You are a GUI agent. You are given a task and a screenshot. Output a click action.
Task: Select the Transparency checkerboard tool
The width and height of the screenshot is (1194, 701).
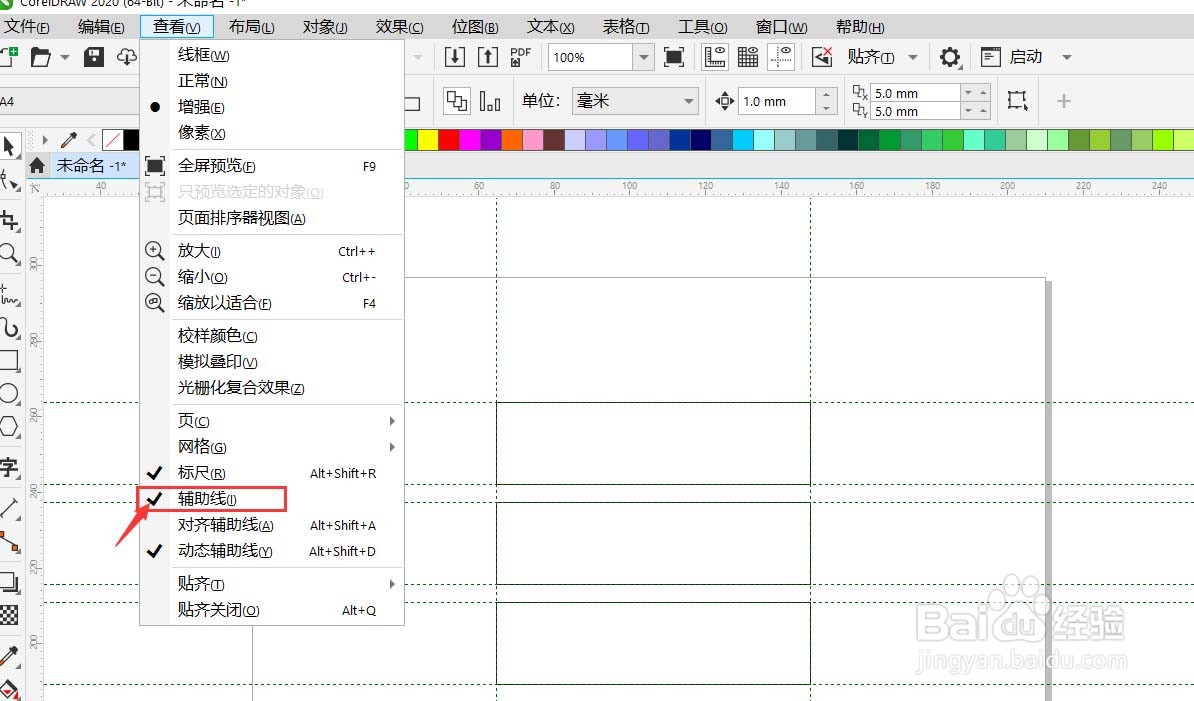[9, 615]
